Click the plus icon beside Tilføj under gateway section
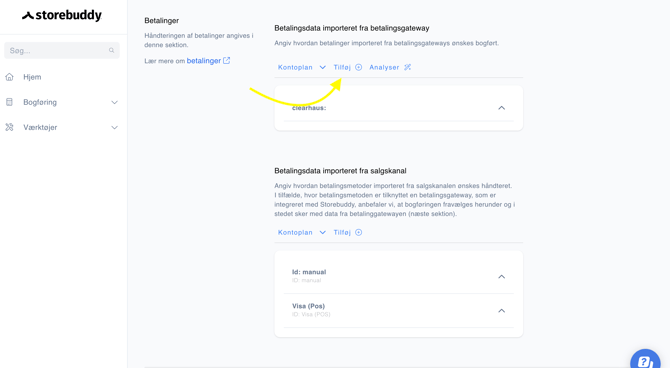This screenshot has width=670, height=368. [359, 67]
